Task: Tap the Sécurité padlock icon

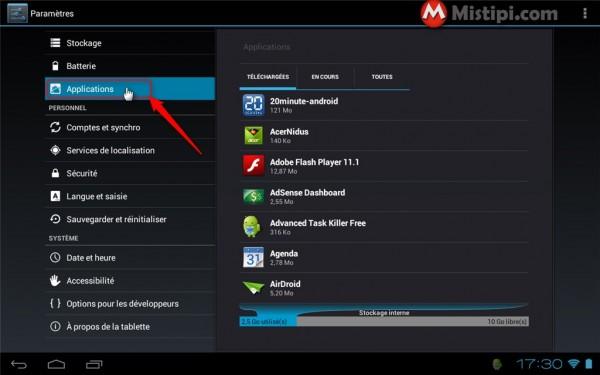Action: pyautogui.click(x=55, y=173)
